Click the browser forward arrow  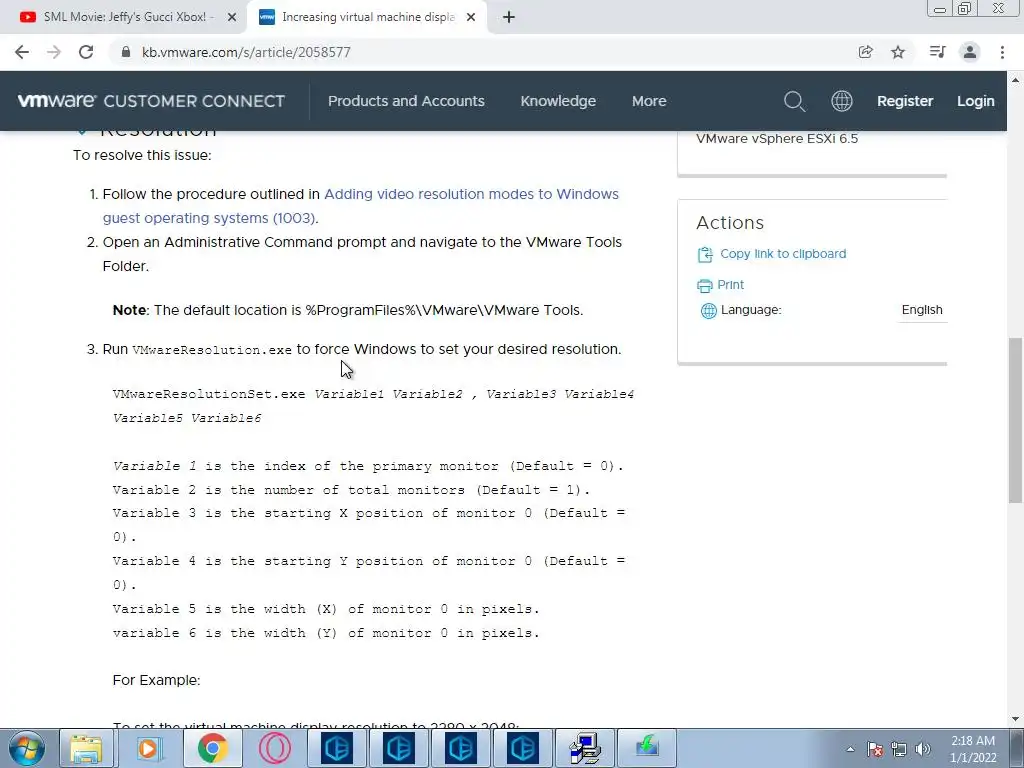coord(54,52)
